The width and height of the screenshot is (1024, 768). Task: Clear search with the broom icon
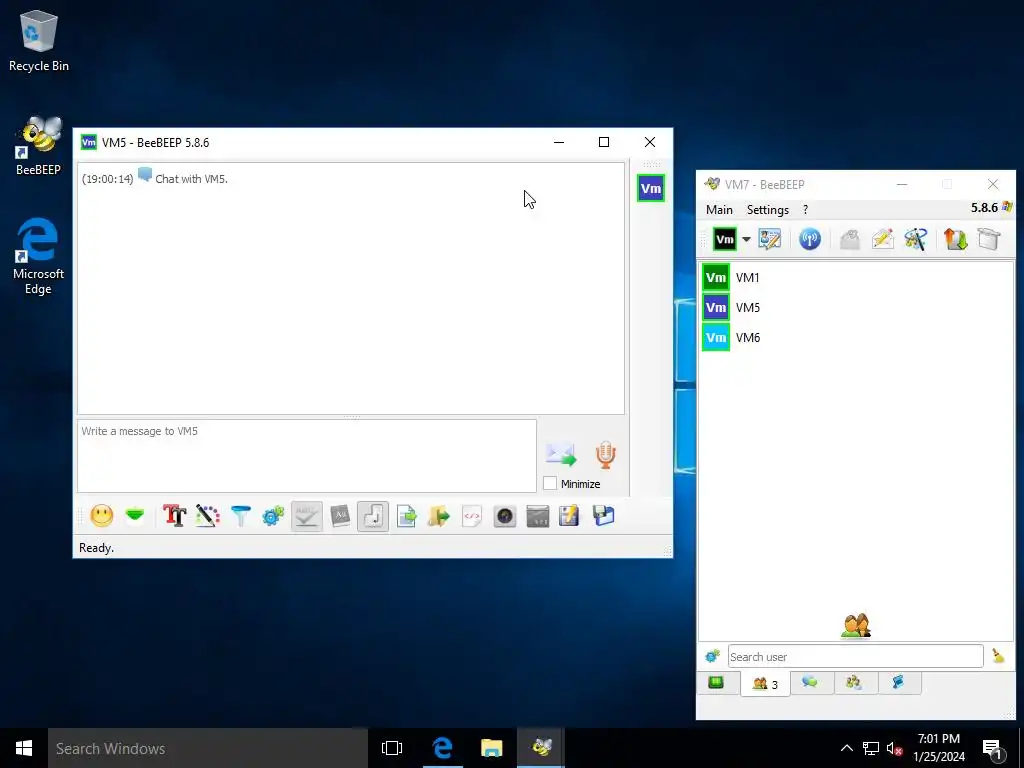[x=998, y=656]
